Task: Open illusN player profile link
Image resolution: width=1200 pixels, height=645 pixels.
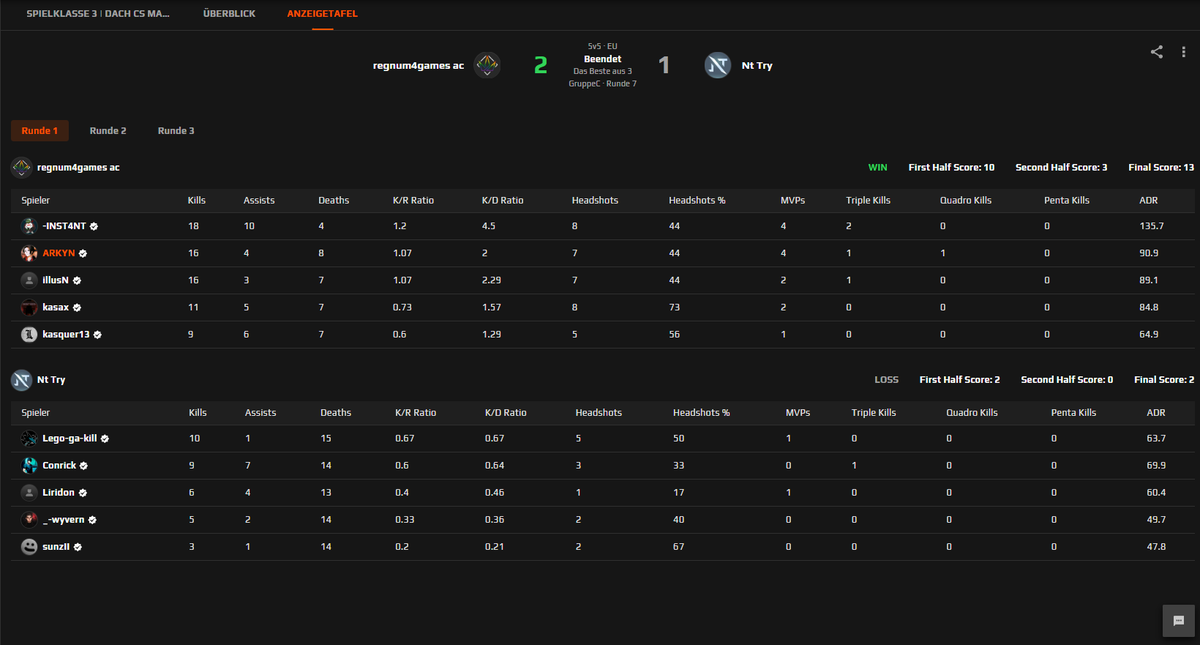Action: [55, 281]
